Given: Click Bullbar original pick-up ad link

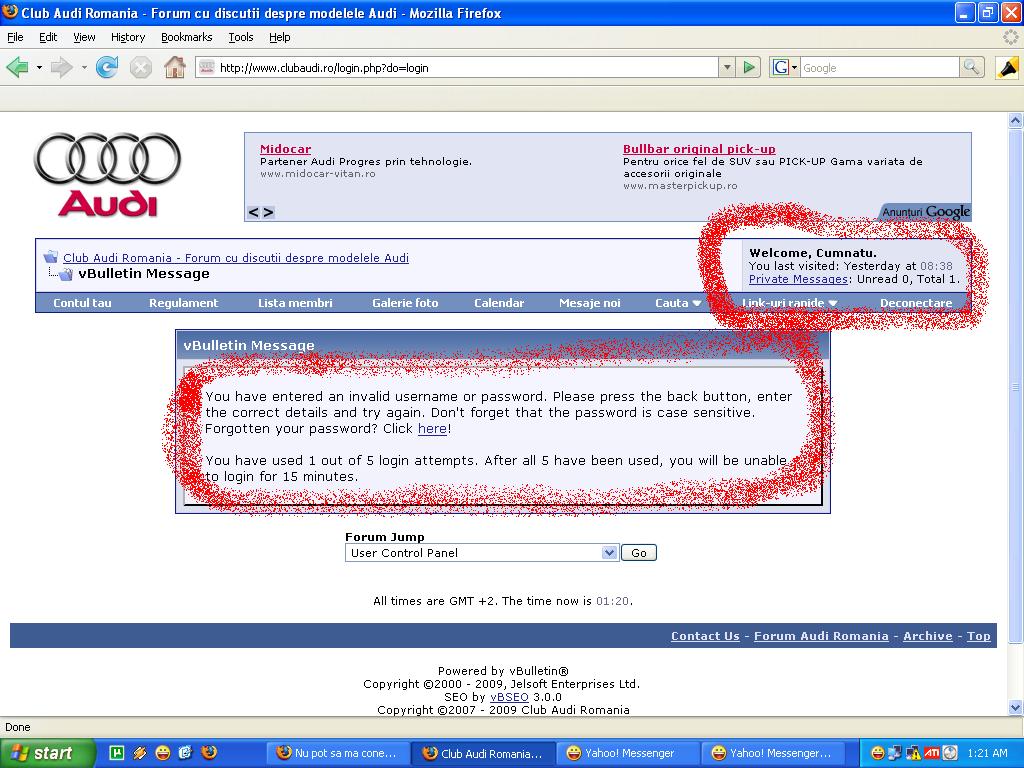Looking at the screenshot, I should 699,149.
